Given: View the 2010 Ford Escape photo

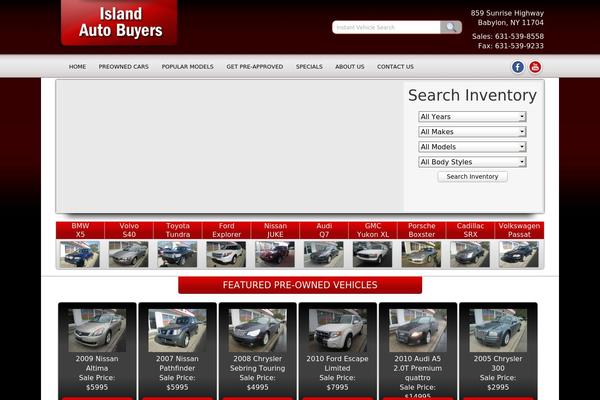Looking at the screenshot, I should [x=338, y=330].
